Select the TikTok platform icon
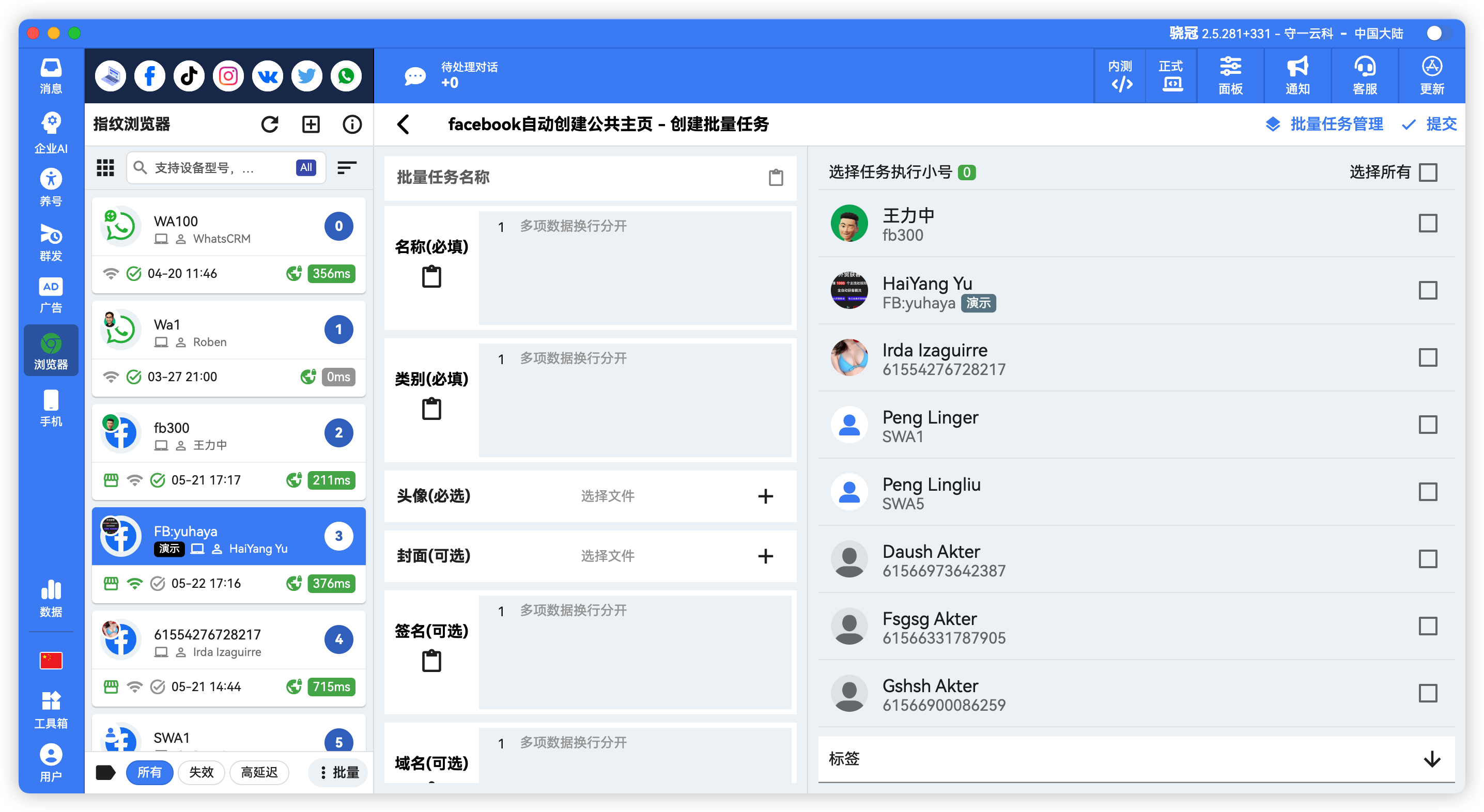The image size is (1484, 812). click(189, 75)
